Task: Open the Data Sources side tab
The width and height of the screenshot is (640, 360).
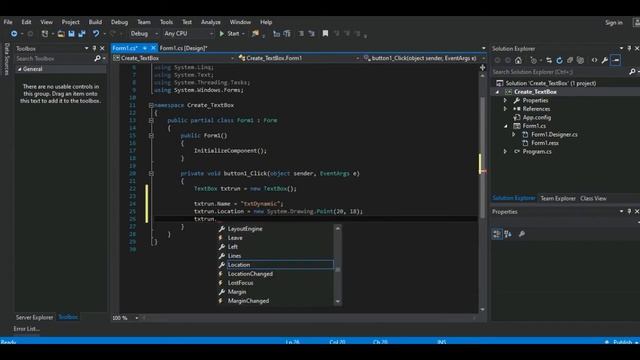Action: [x=7, y=59]
